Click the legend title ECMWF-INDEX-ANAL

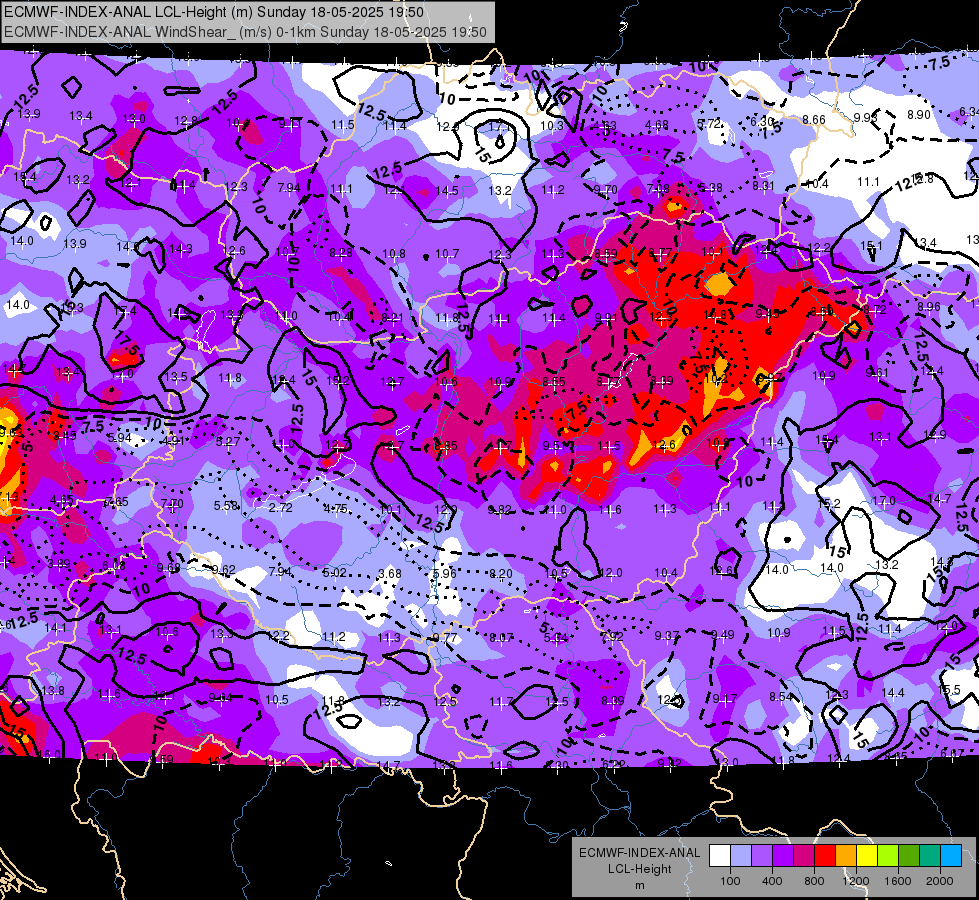(x=639, y=853)
